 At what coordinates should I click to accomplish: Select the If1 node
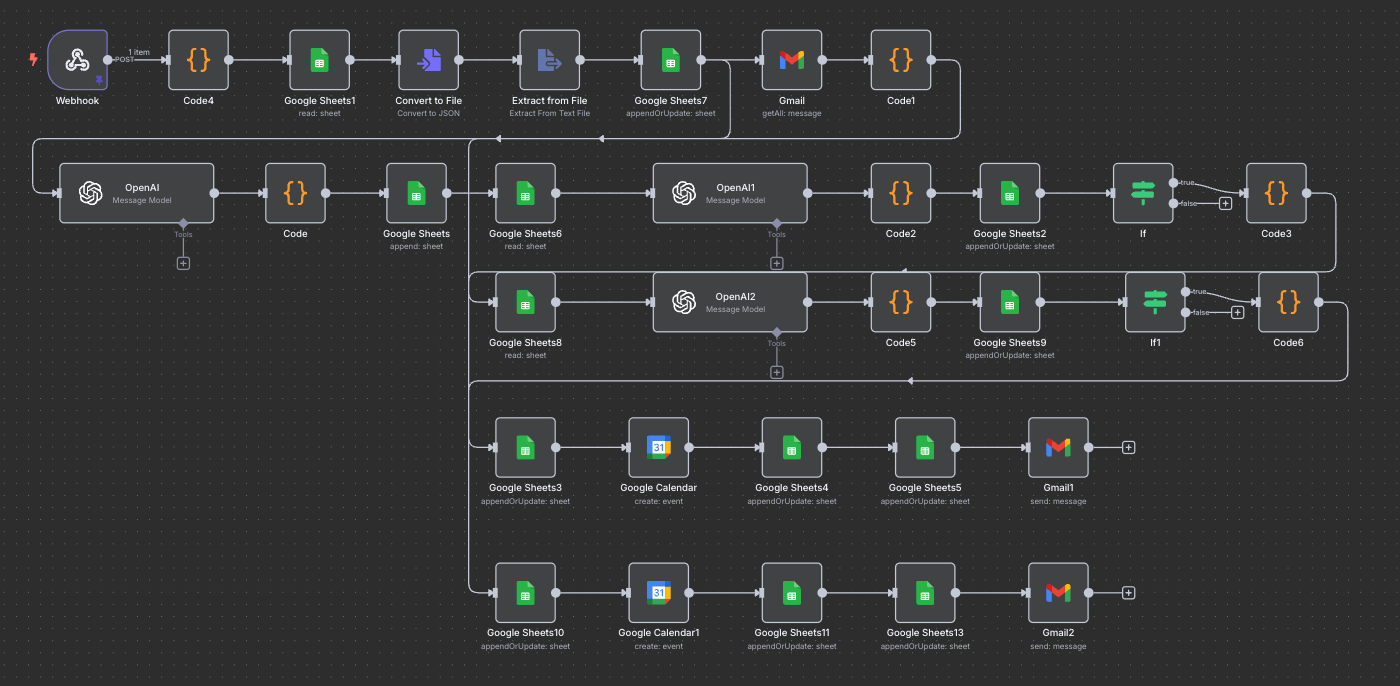click(x=1155, y=302)
